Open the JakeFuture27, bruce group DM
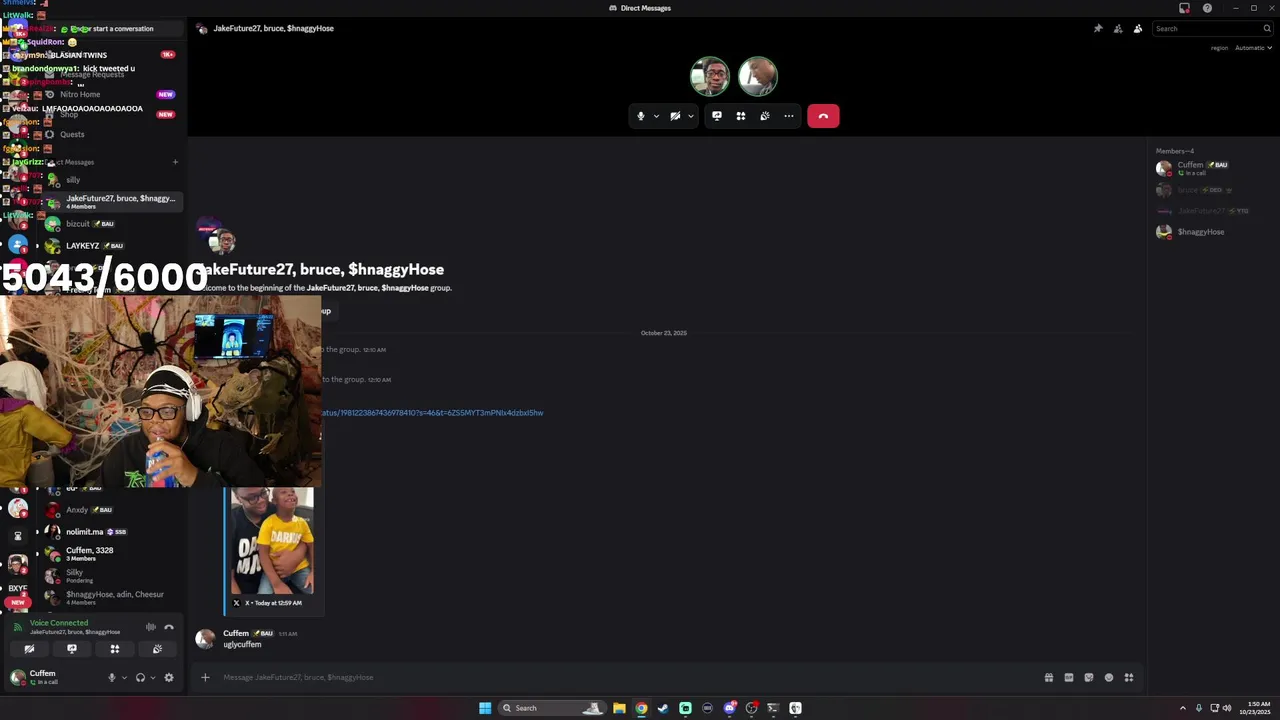Screen dimensions: 1280x720 click(112, 201)
